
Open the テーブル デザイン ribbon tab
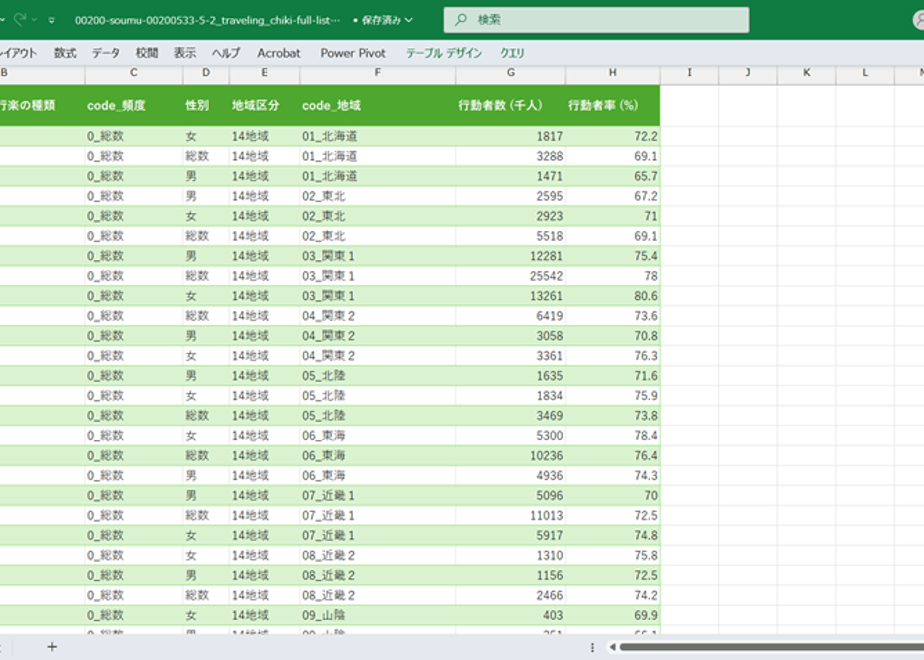[x=444, y=53]
